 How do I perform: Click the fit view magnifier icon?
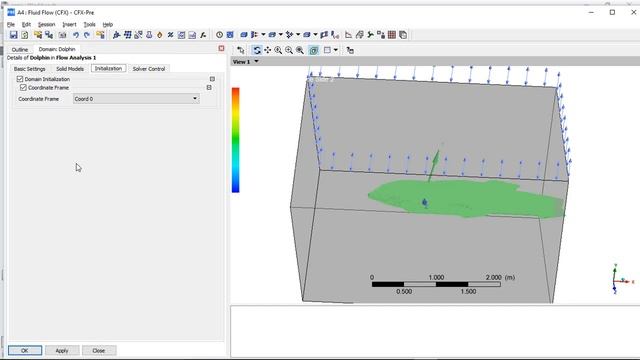pos(300,50)
